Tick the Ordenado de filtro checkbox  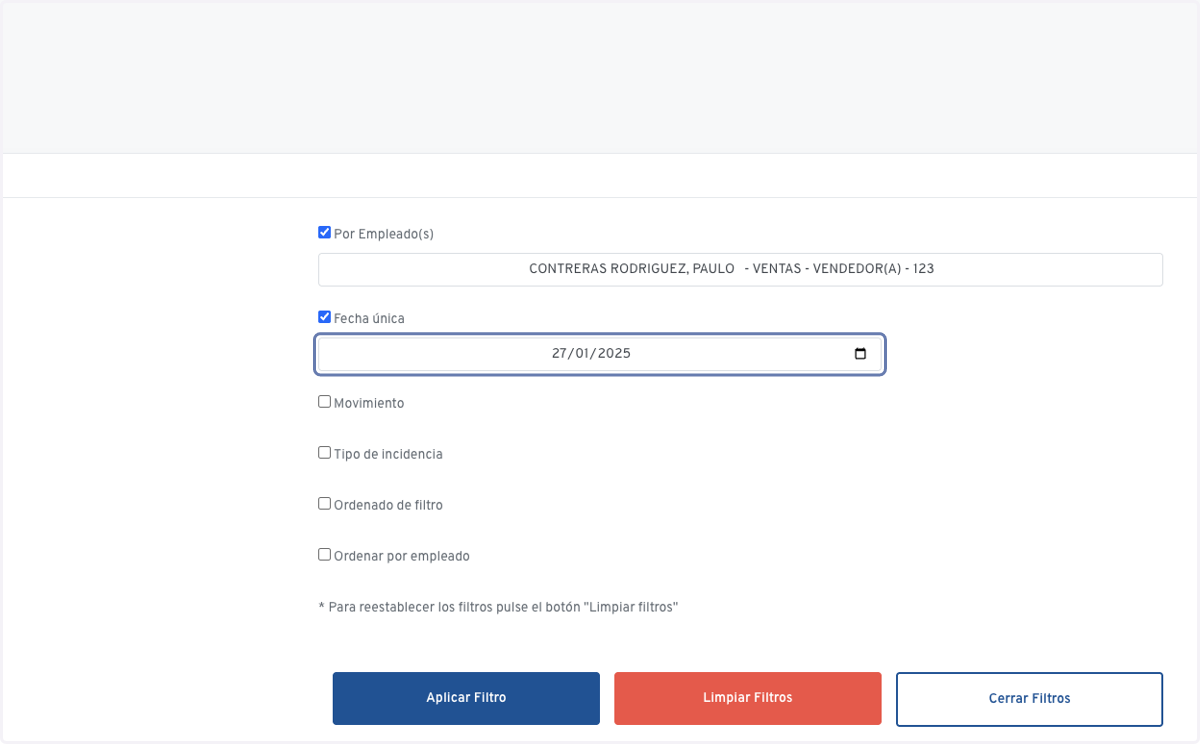[x=324, y=503]
